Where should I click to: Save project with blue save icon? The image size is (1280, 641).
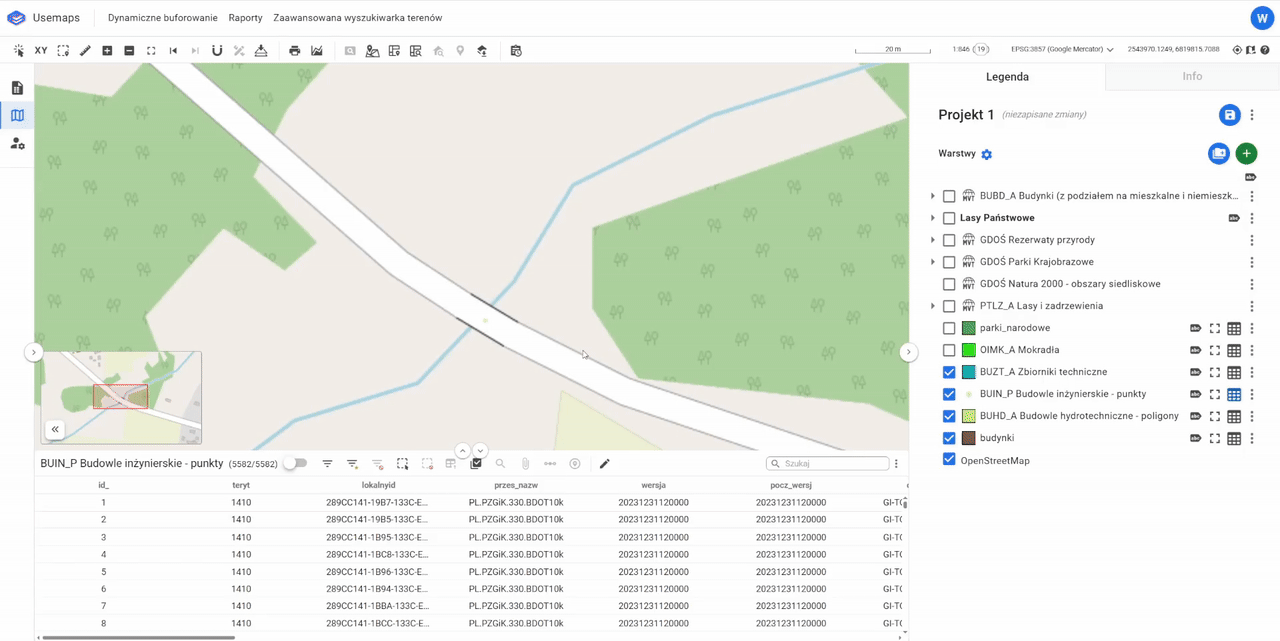click(x=1229, y=115)
